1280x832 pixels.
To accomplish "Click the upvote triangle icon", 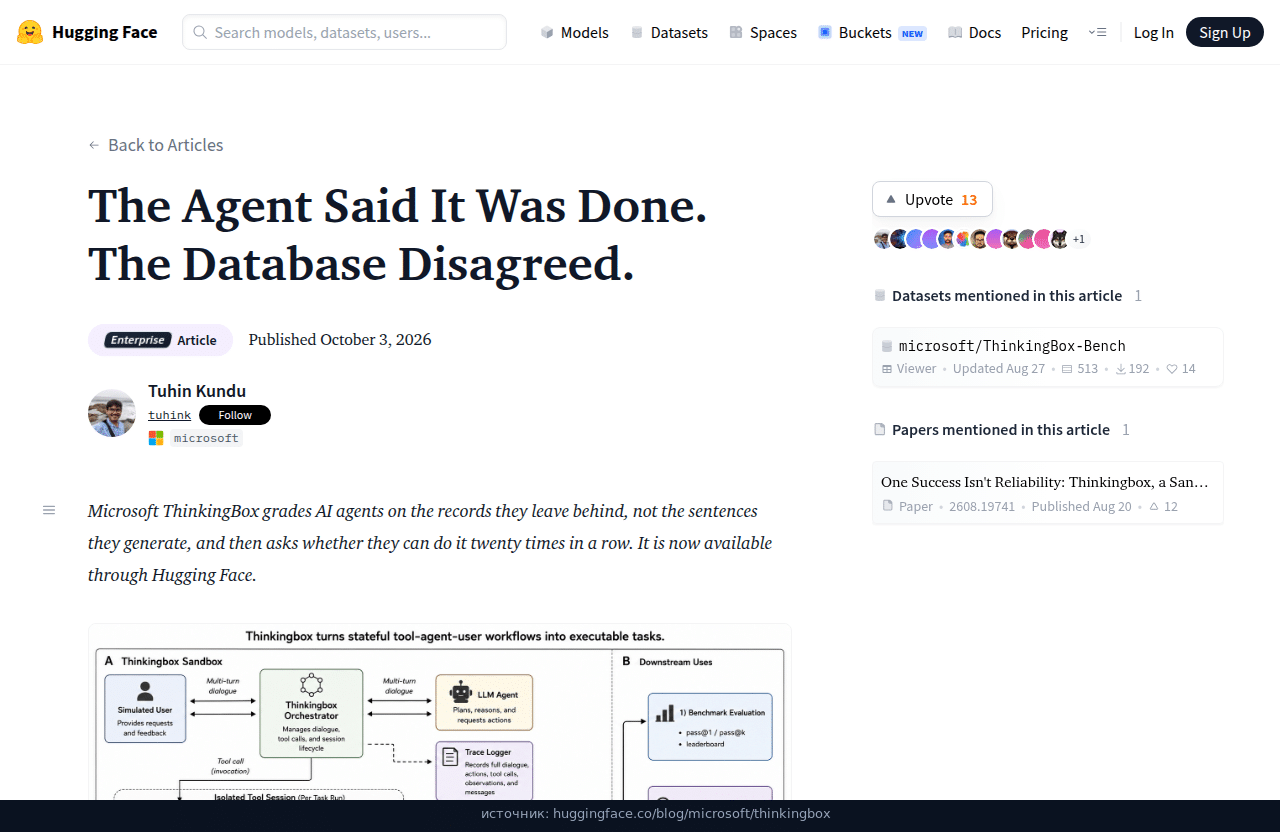I will click(x=891, y=199).
